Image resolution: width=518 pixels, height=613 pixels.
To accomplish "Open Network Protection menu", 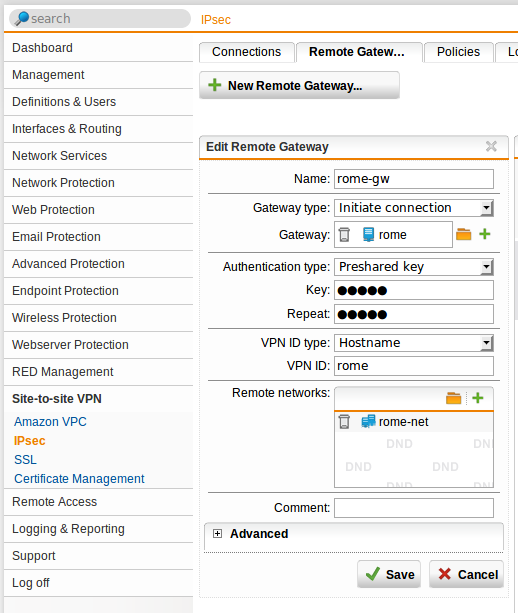I will (99, 183).
